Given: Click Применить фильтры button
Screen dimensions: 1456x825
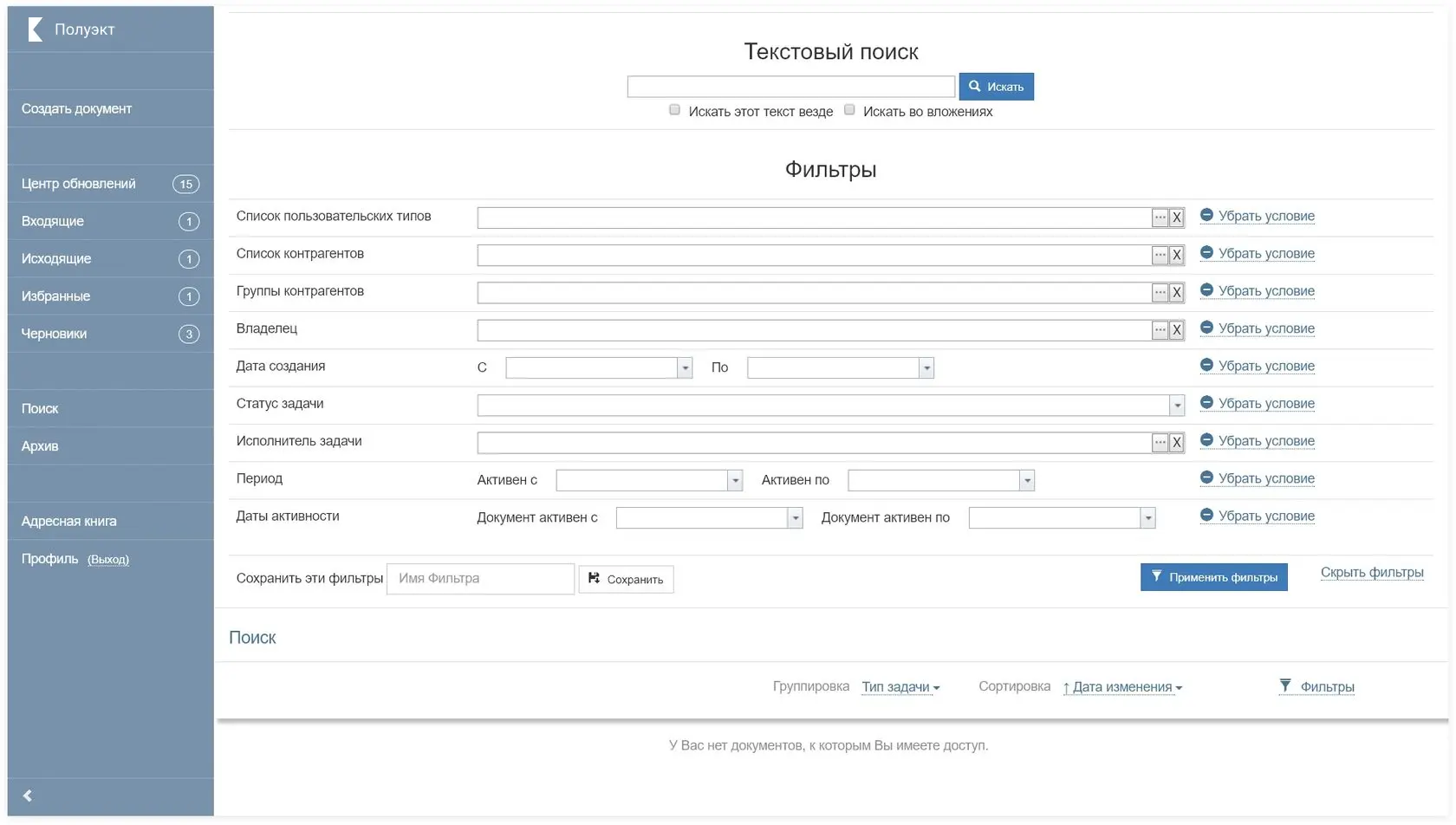Looking at the screenshot, I should coord(1213,577).
